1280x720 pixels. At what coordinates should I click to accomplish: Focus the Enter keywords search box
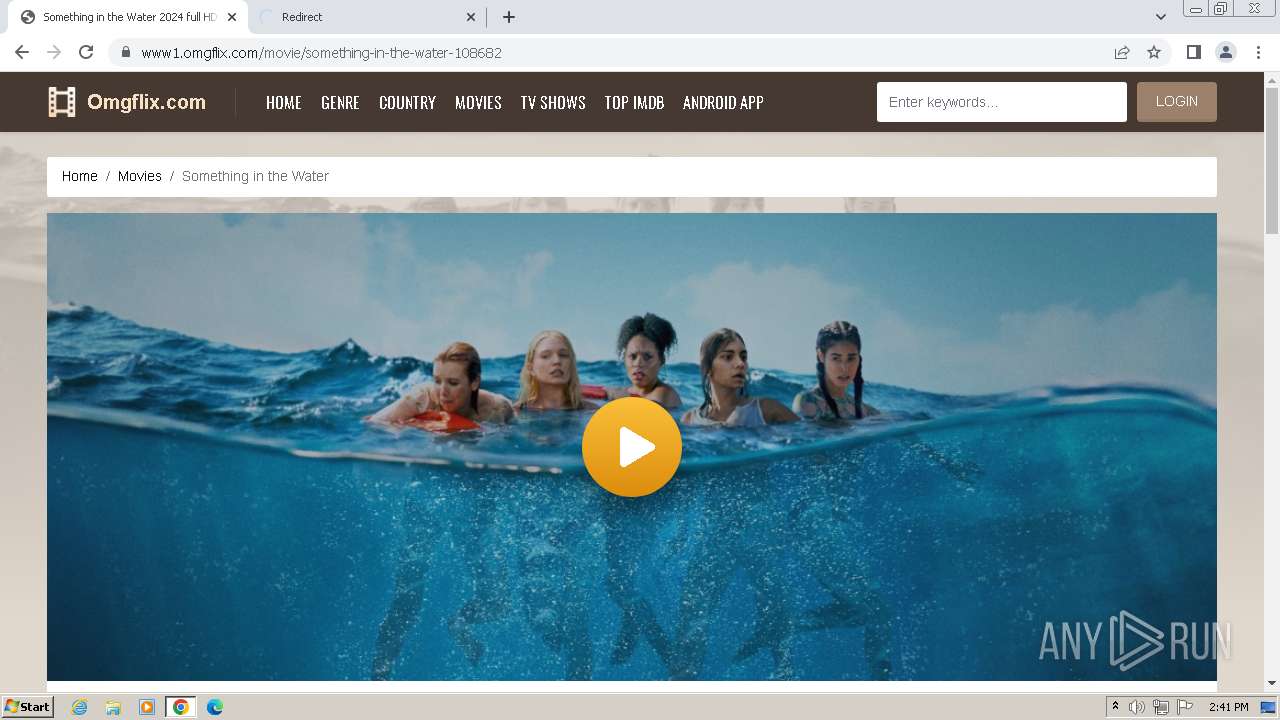point(1002,102)
